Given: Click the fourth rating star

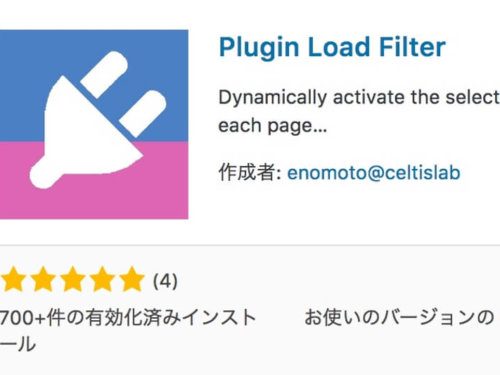Looking at the screenshot, I should tap(103, 279).
